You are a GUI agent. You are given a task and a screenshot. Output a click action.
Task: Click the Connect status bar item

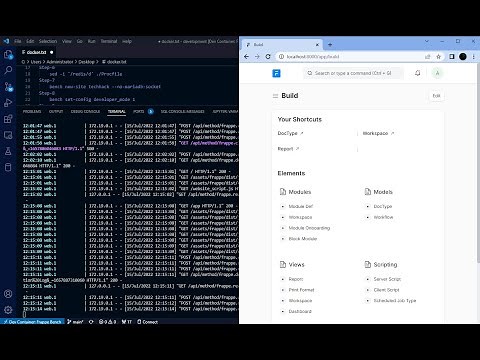147,322
